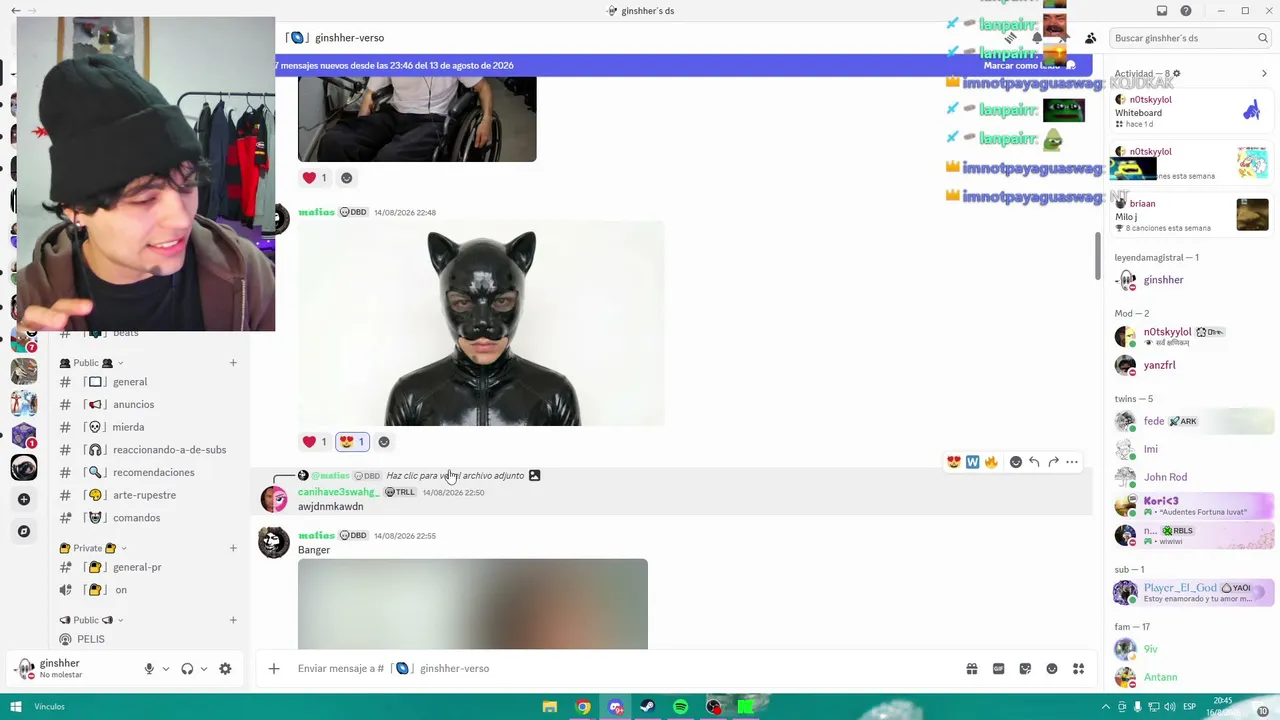The image size is (1280, 720).
Task: Open the Windows Start menu
Action: point(15,707)
